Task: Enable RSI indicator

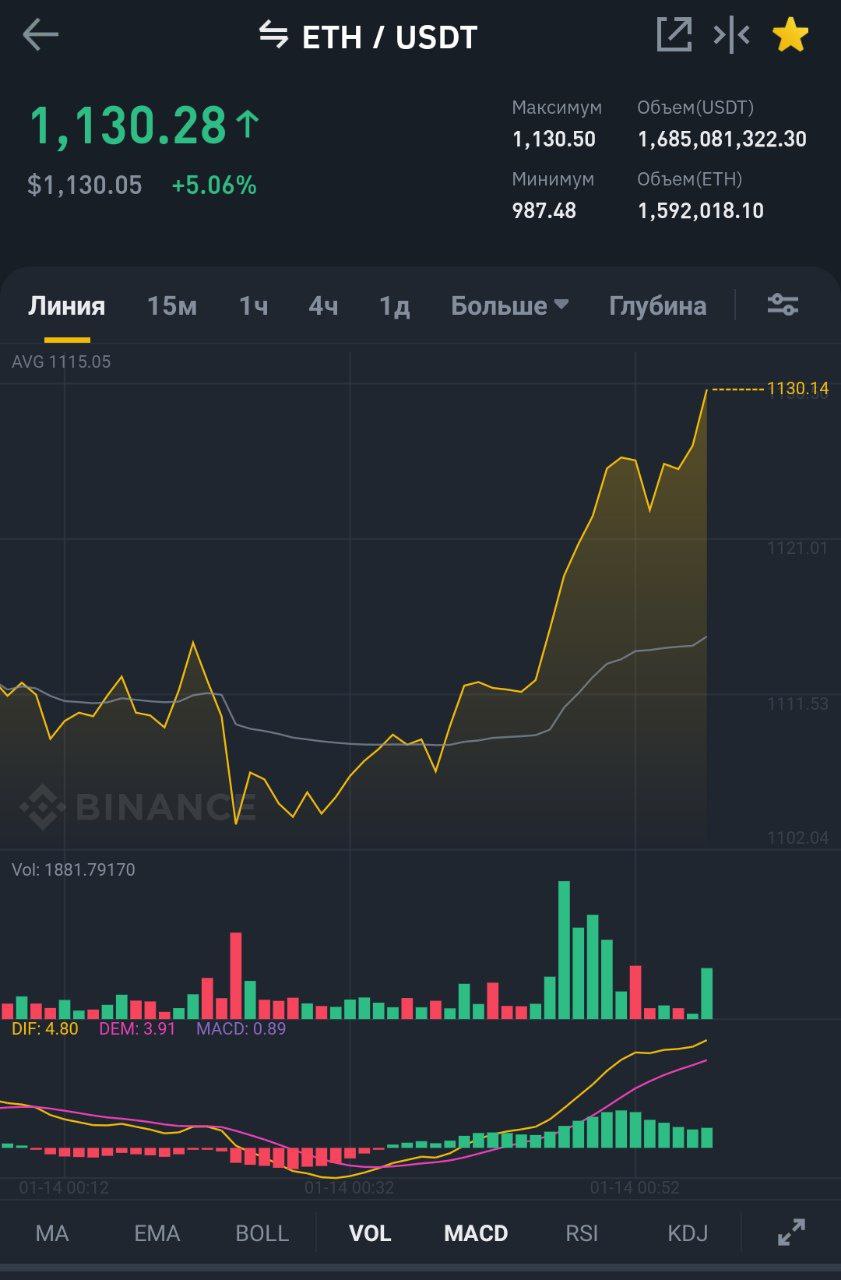Action: point(582,1233)
